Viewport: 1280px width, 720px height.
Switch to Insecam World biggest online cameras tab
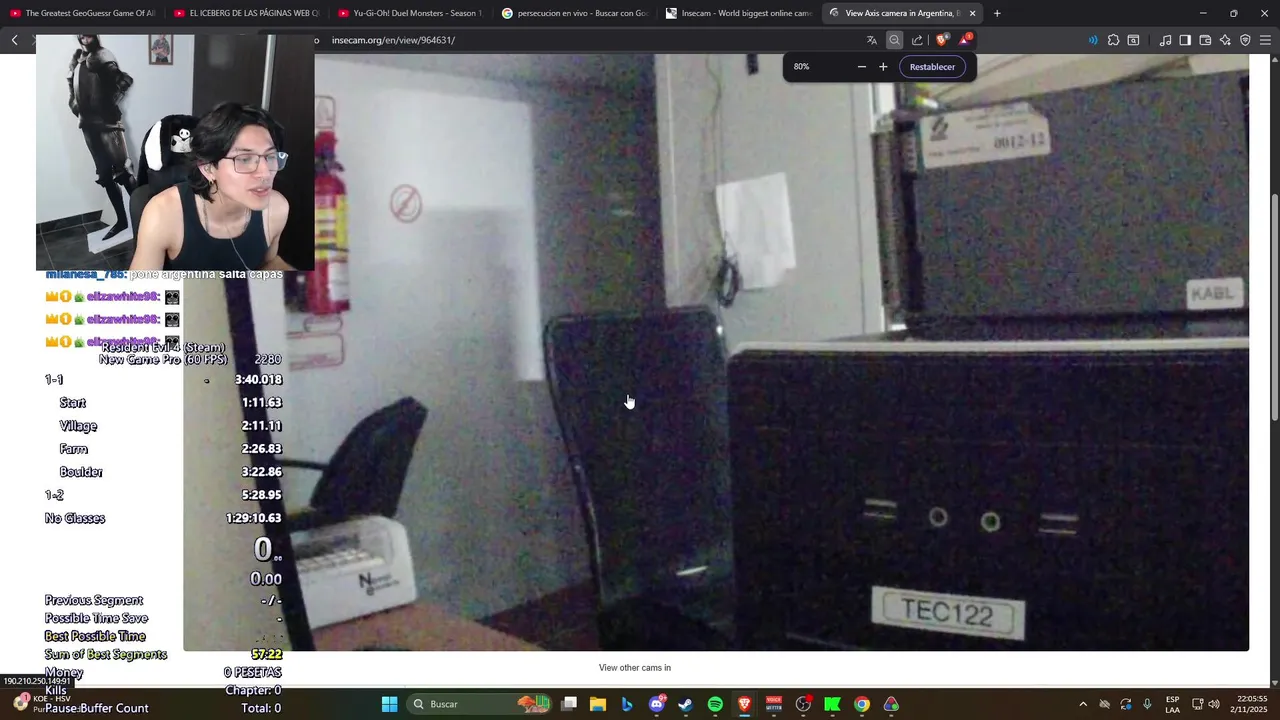[x=738, y=13]
